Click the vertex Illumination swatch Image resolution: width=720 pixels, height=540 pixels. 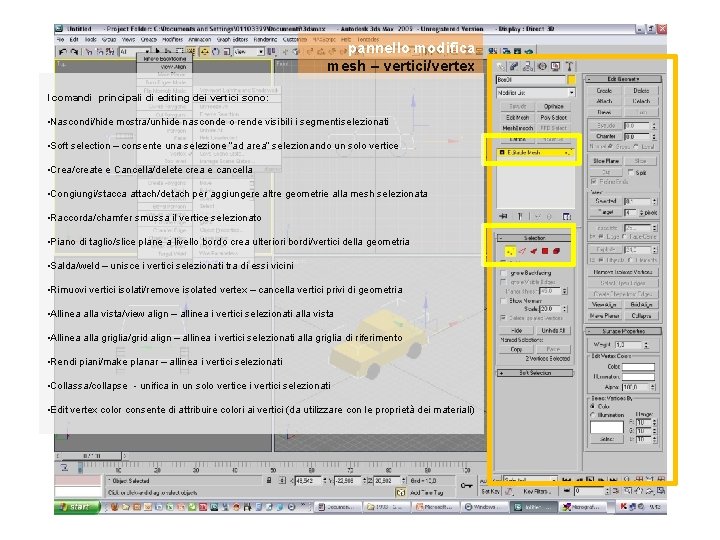638,377
